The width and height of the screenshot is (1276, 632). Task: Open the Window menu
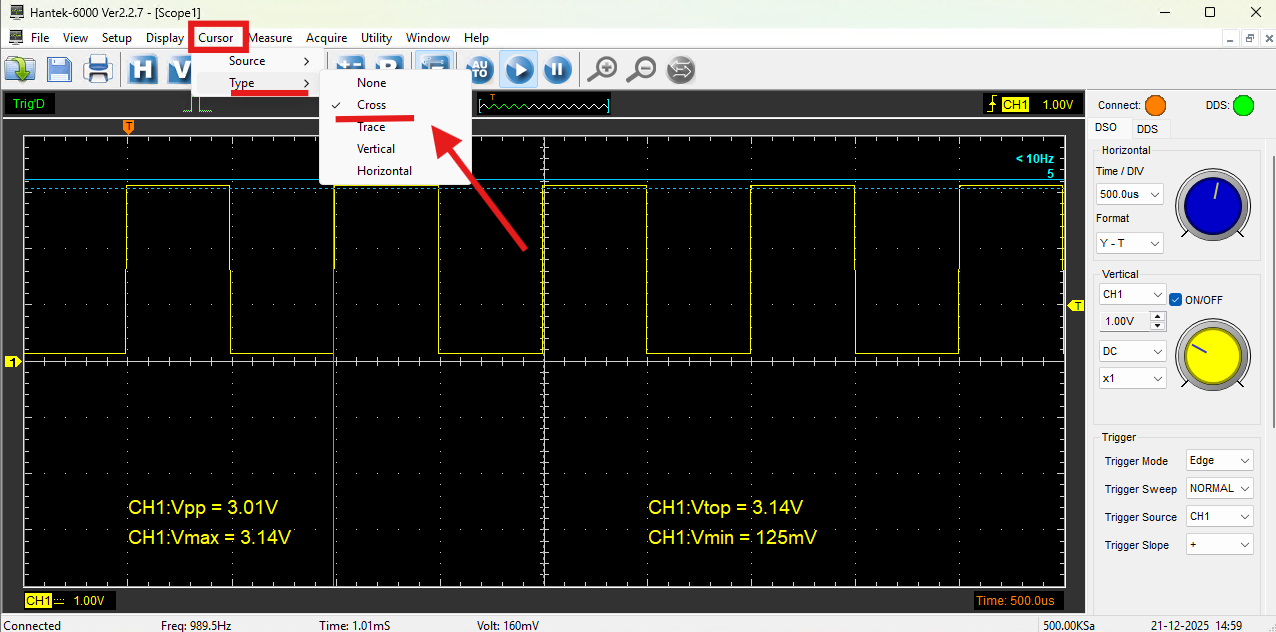pos(428,38)
